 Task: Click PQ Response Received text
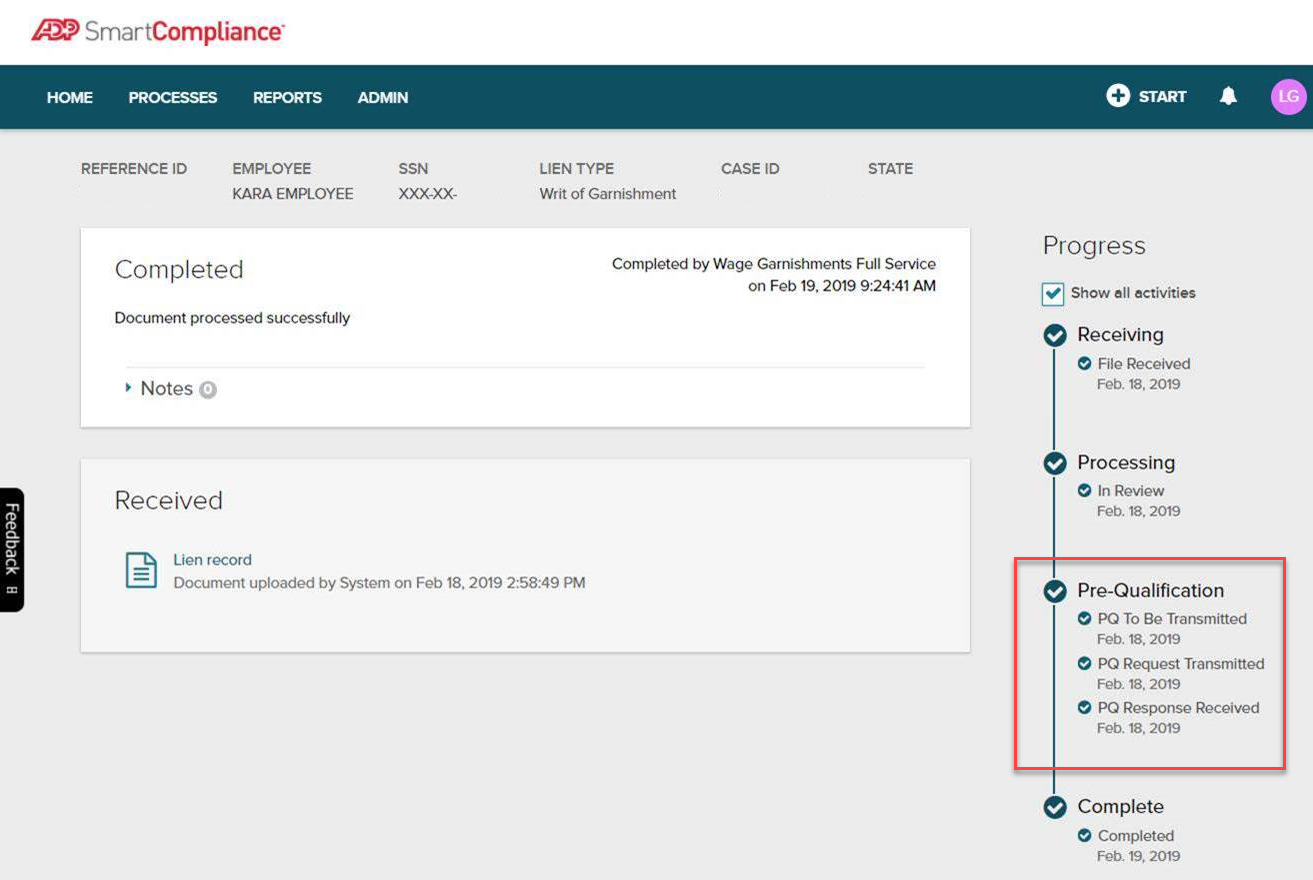[1178, 708]
